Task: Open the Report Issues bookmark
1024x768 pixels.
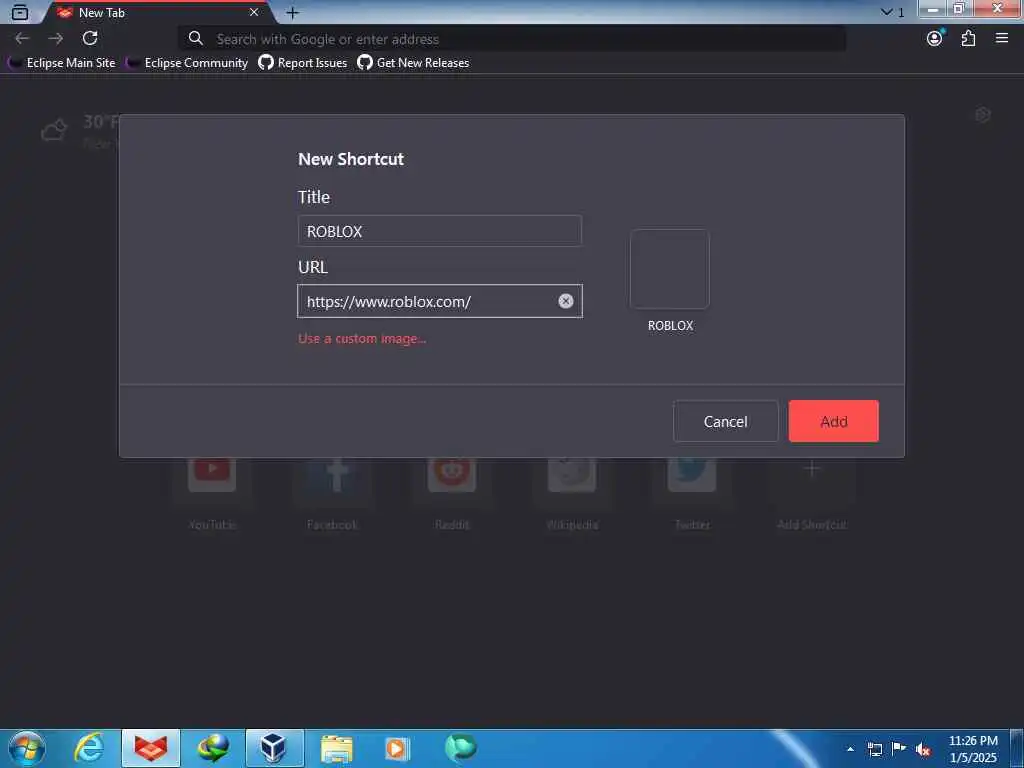Action: [302, 63]
